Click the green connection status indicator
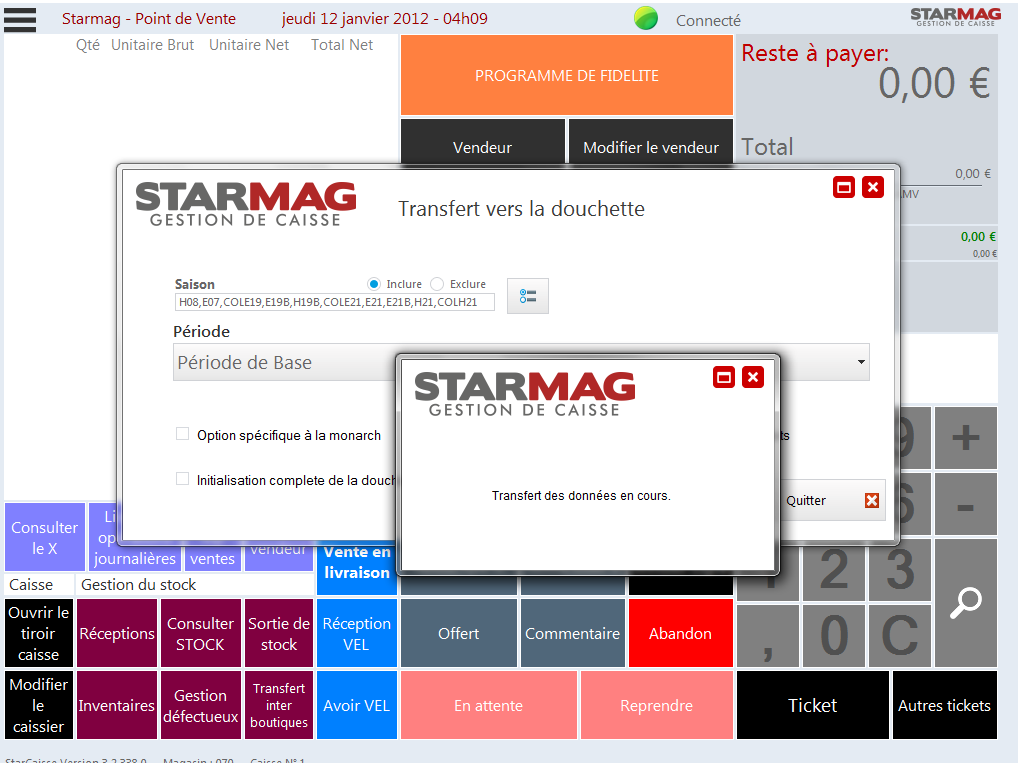 click(646, 18)
